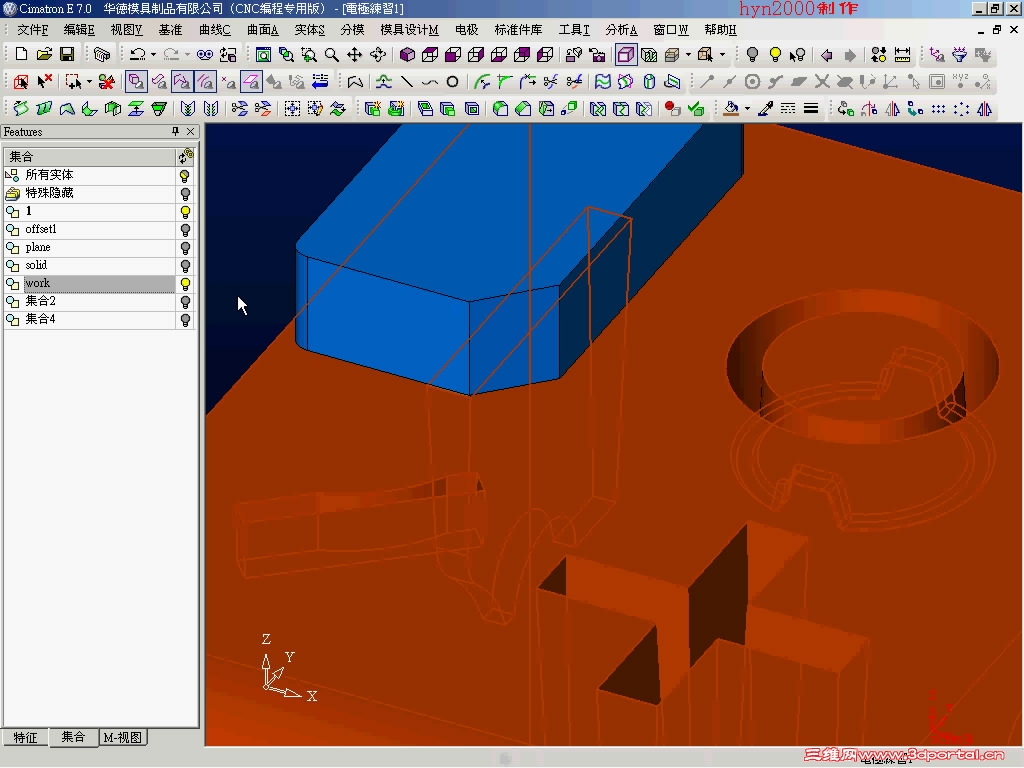Toggle visibility bulb for offset1
Screen dimensions: 1024x768
pyautogui.click(x=185, y=230)
